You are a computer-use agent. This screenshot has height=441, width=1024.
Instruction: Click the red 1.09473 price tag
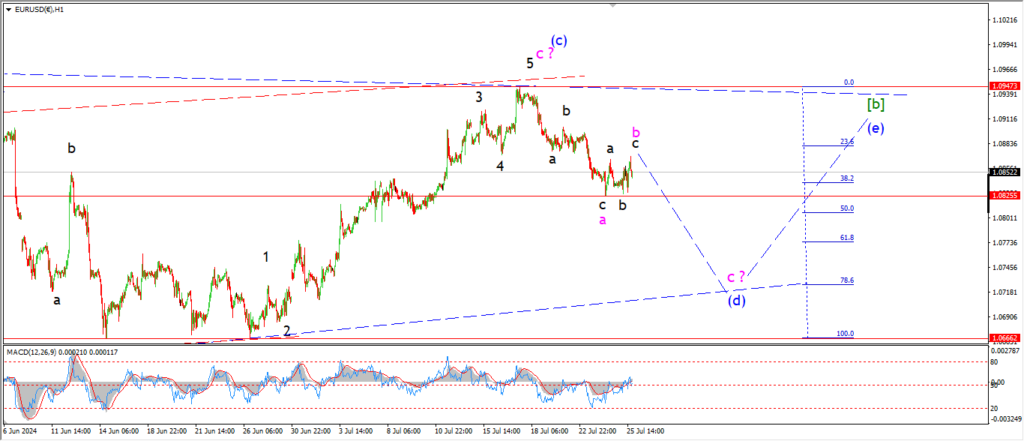[1004, 87]
